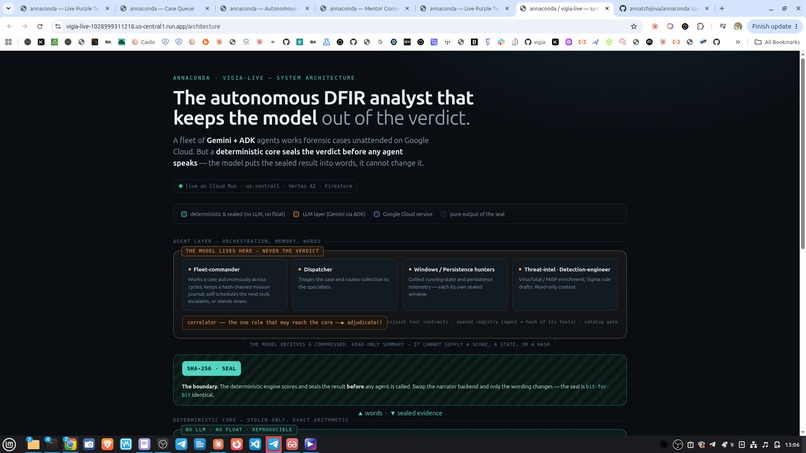Click the browser forward arrow
The image size is (806, 453).
point(24,26)
